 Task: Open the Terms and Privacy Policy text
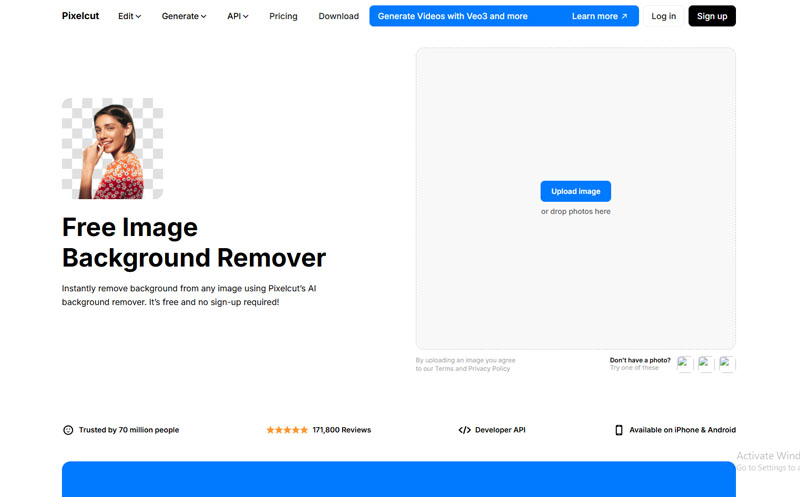point(472,368)
